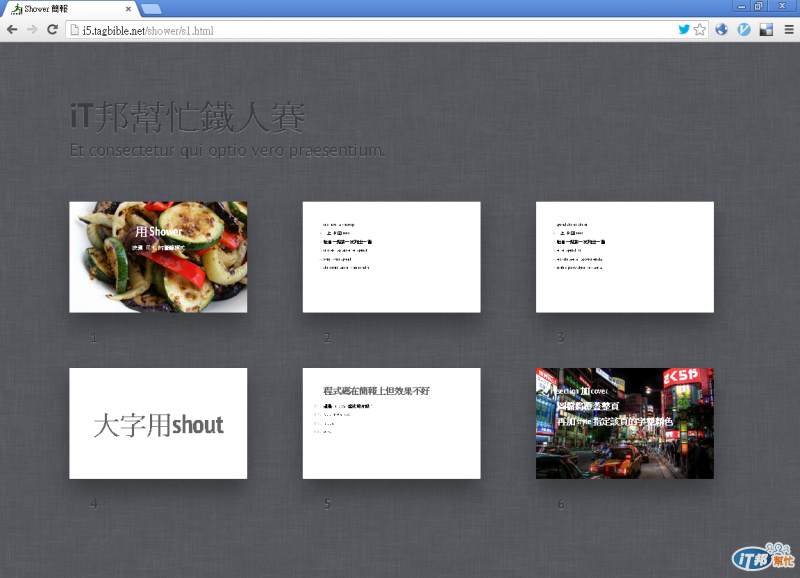Click slide number 6 label
Image resolution: width=800 pixels, height=578 pixels.
(x=561, y=504)
